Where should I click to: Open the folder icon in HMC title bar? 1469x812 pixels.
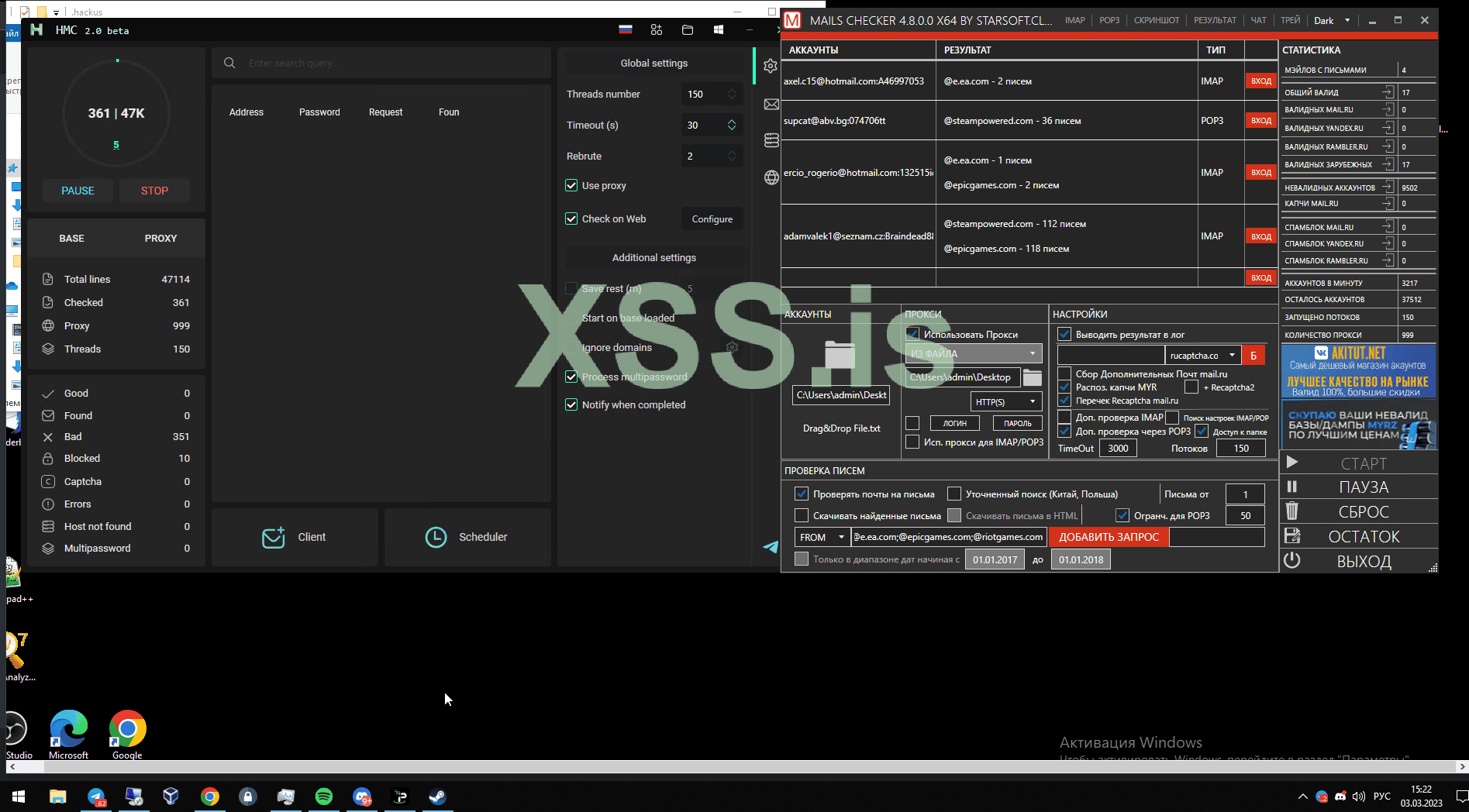click(x=688, y=29)
